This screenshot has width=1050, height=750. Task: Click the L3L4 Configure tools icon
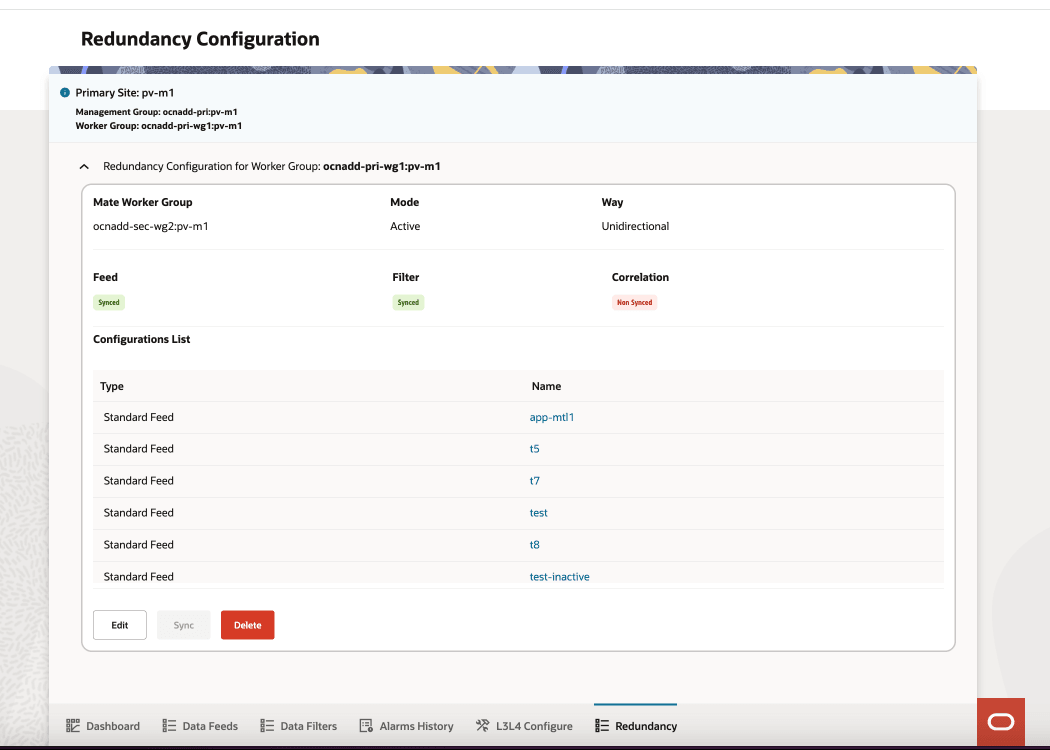(482, 725)
